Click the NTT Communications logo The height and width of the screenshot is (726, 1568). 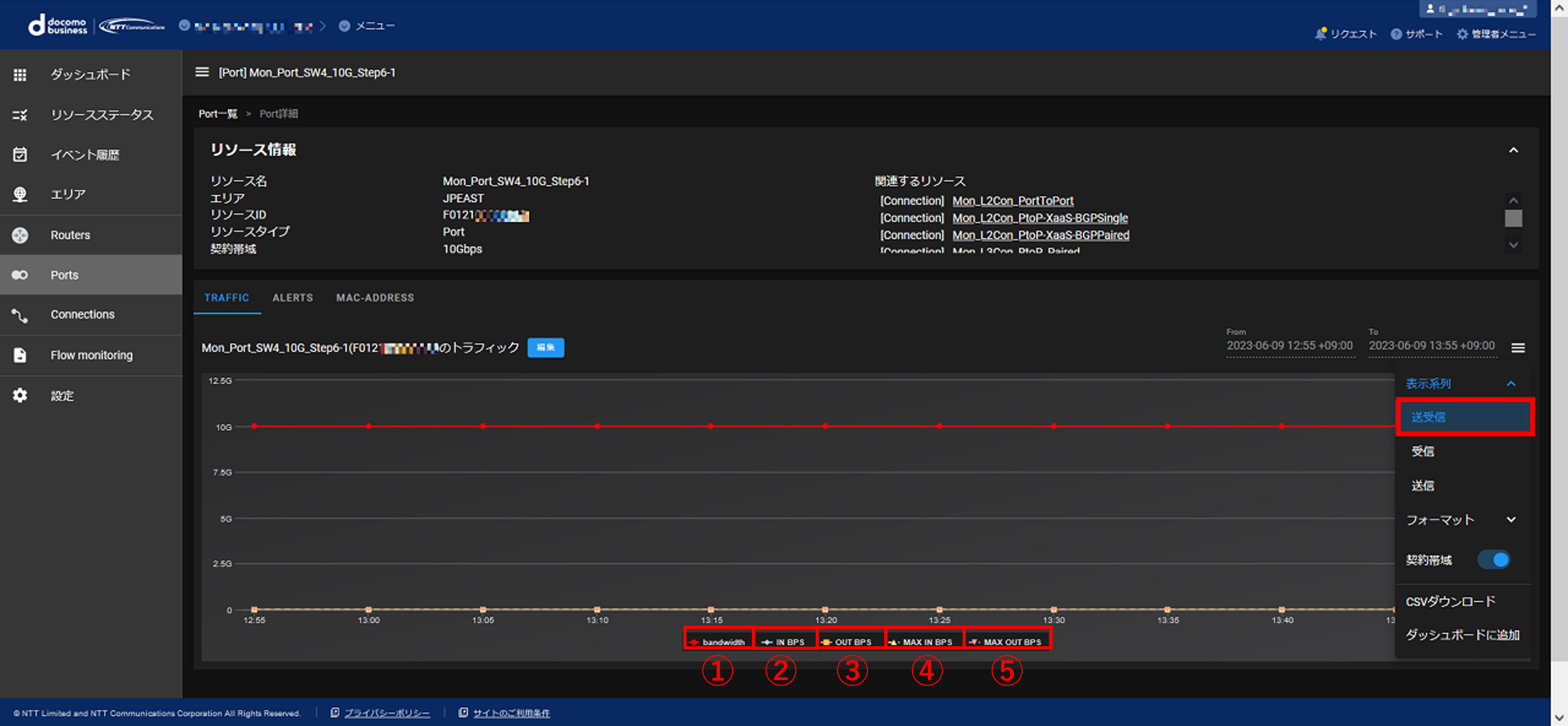[x=133, y=26]
